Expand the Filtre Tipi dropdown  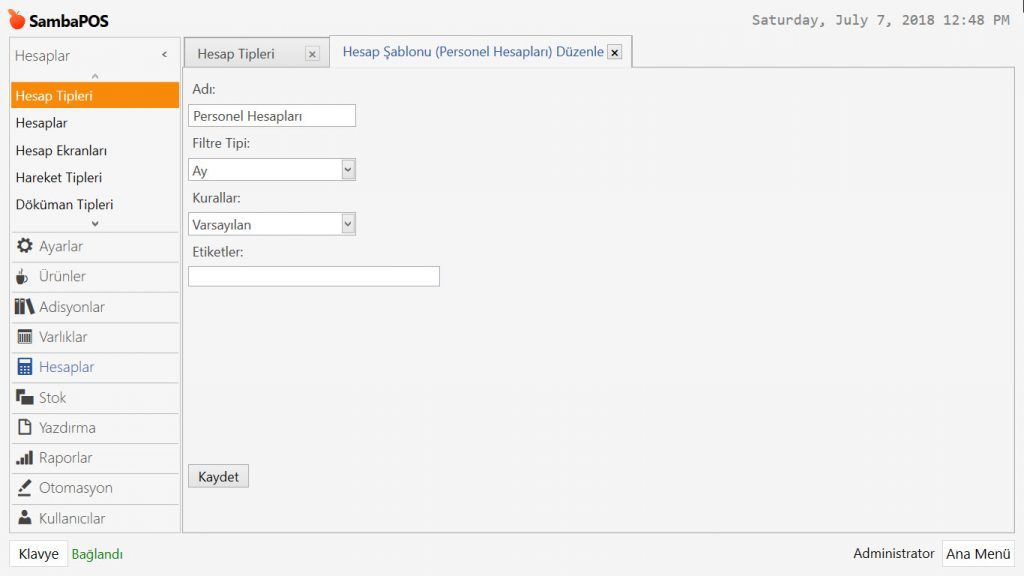[348, 170]
